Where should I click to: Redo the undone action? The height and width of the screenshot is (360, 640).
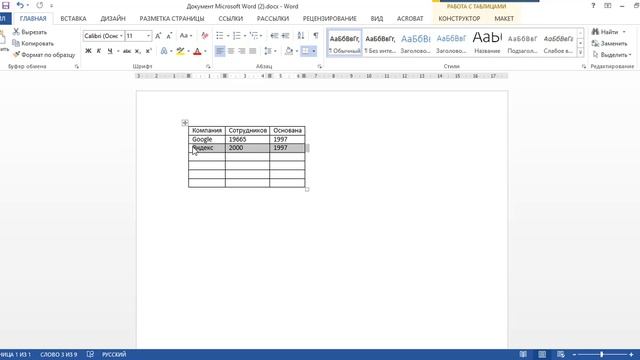[40, 6]
